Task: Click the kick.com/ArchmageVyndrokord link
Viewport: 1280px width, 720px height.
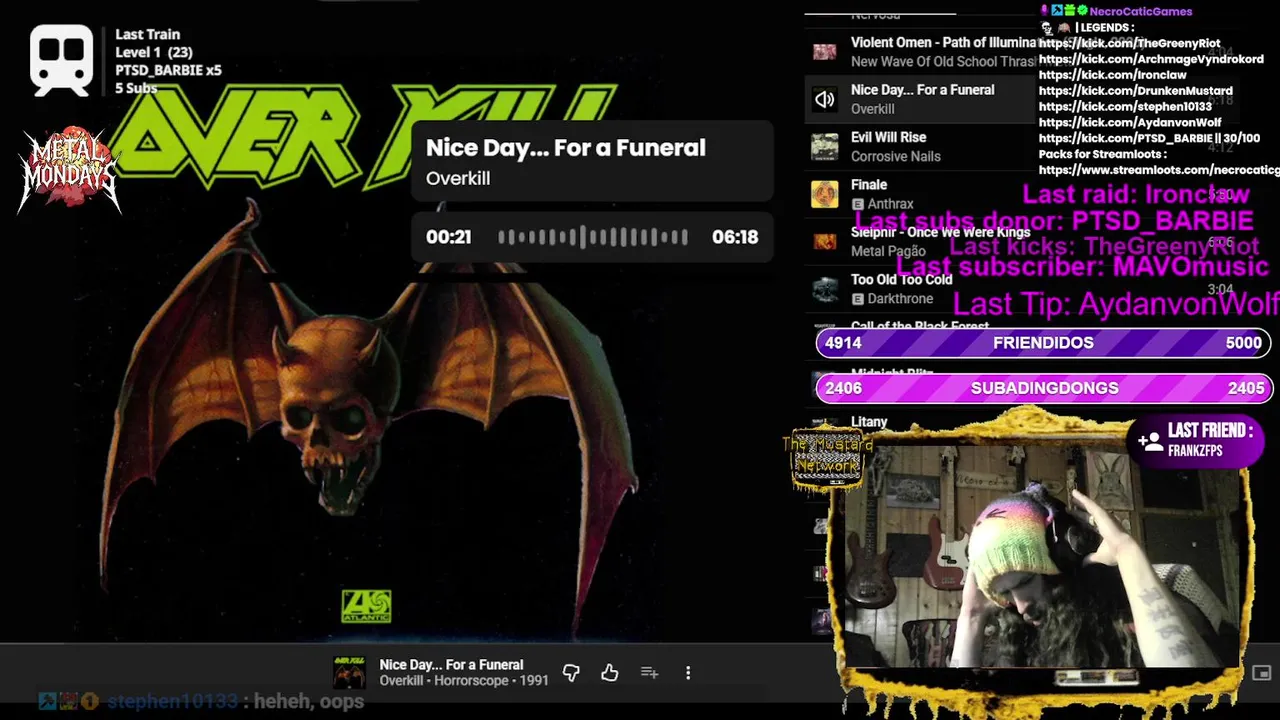Action: [1151, 59]
